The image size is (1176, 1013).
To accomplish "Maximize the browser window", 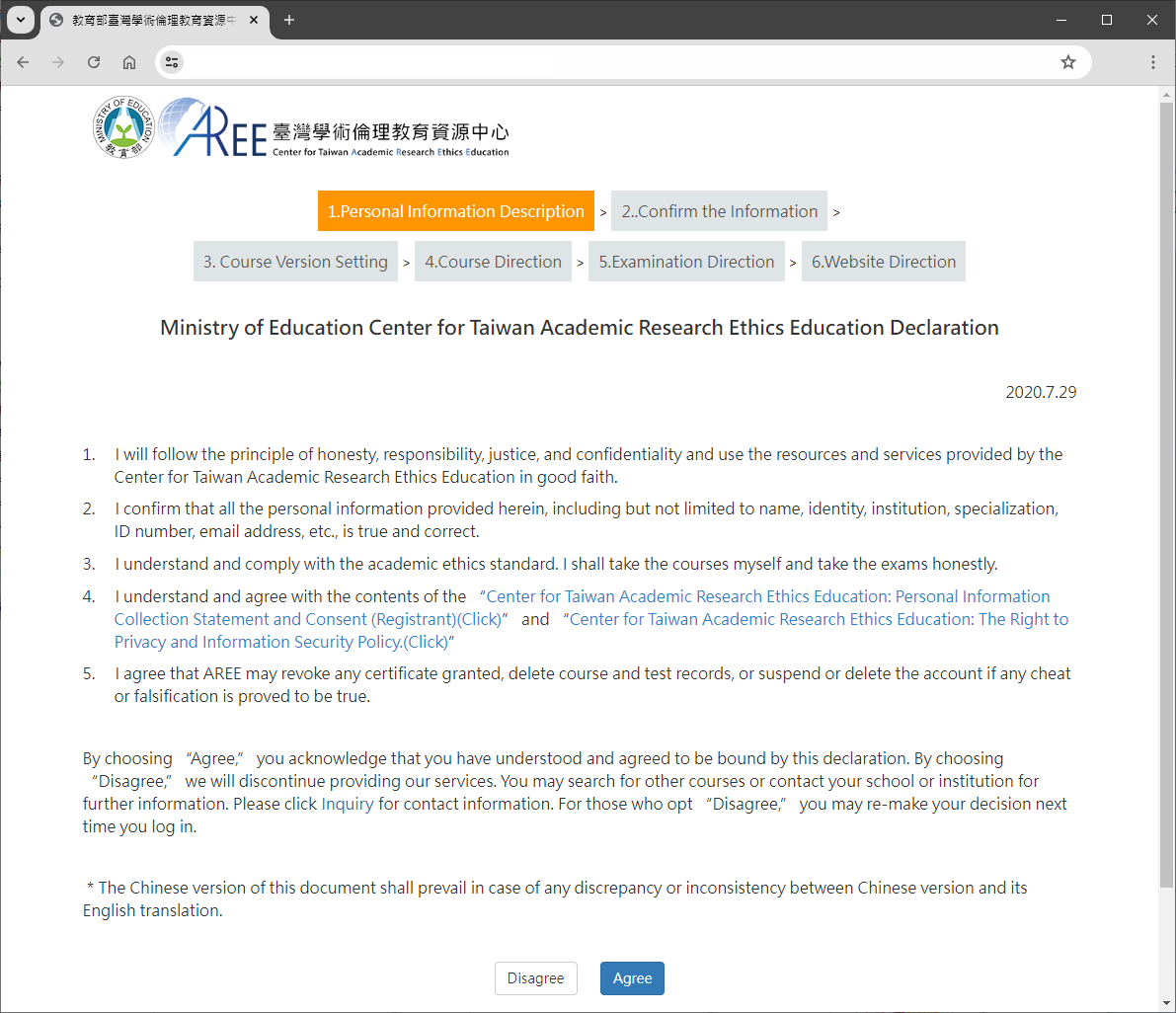I will tap(1106, 21).
